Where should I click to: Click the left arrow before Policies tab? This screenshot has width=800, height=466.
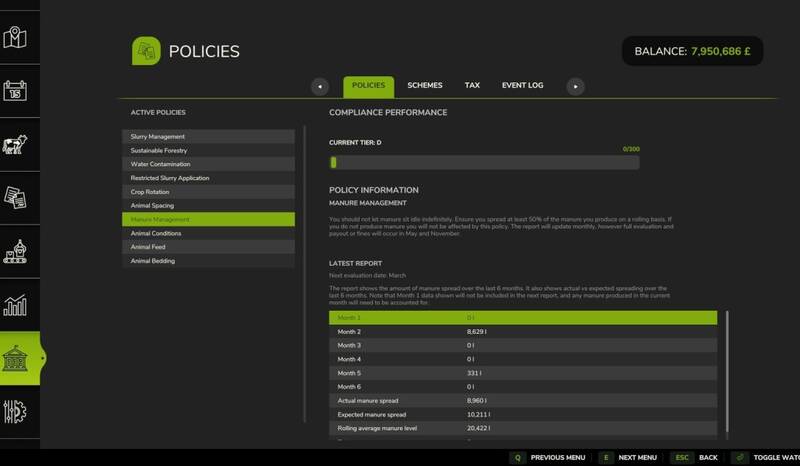tap(319, 87)
